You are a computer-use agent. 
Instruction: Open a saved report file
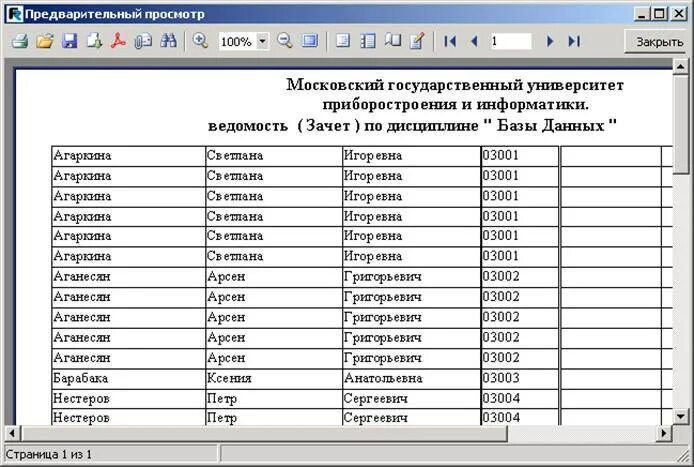pos(45,42)
